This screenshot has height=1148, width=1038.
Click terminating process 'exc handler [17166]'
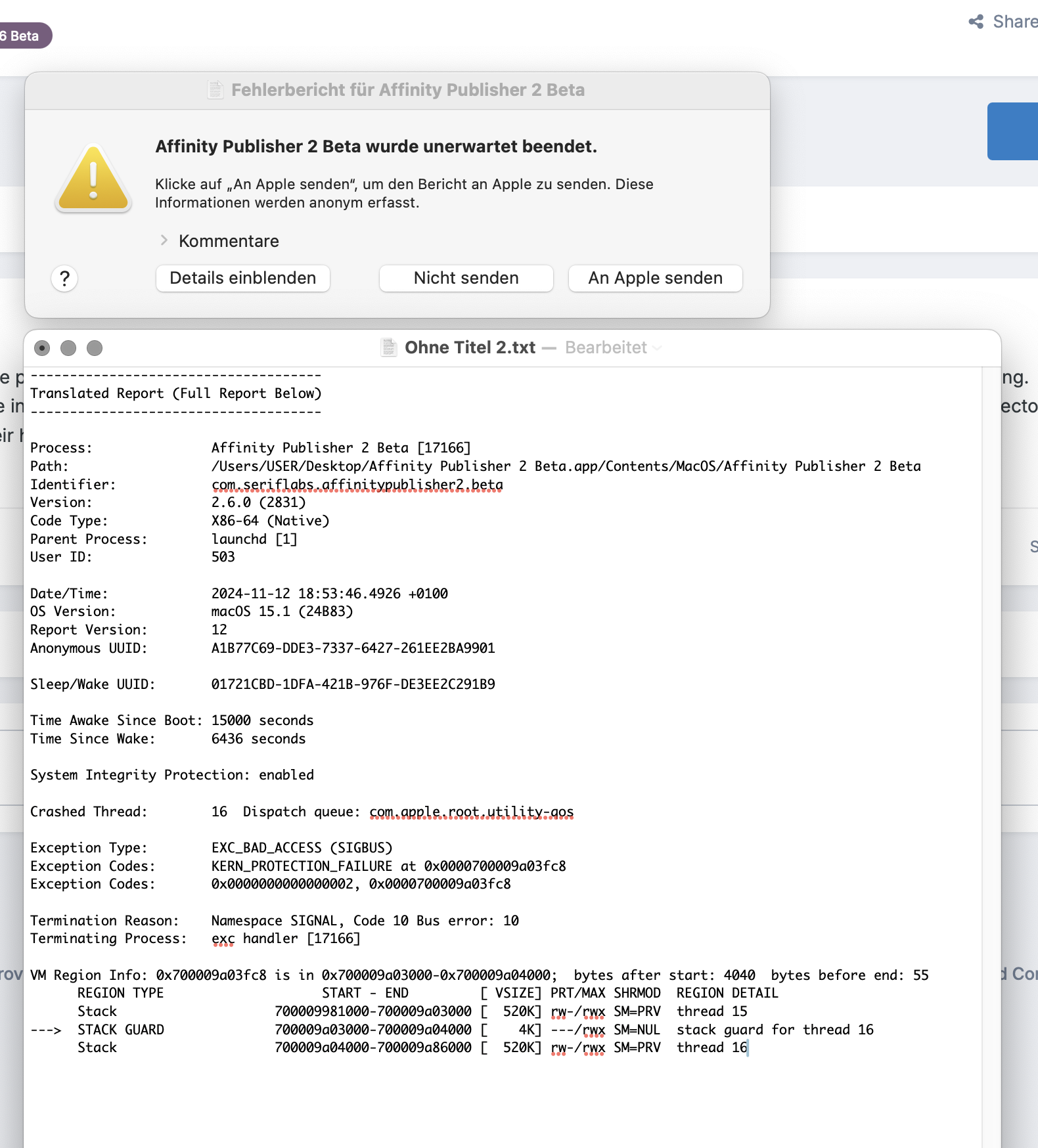[x=286, y=938]
